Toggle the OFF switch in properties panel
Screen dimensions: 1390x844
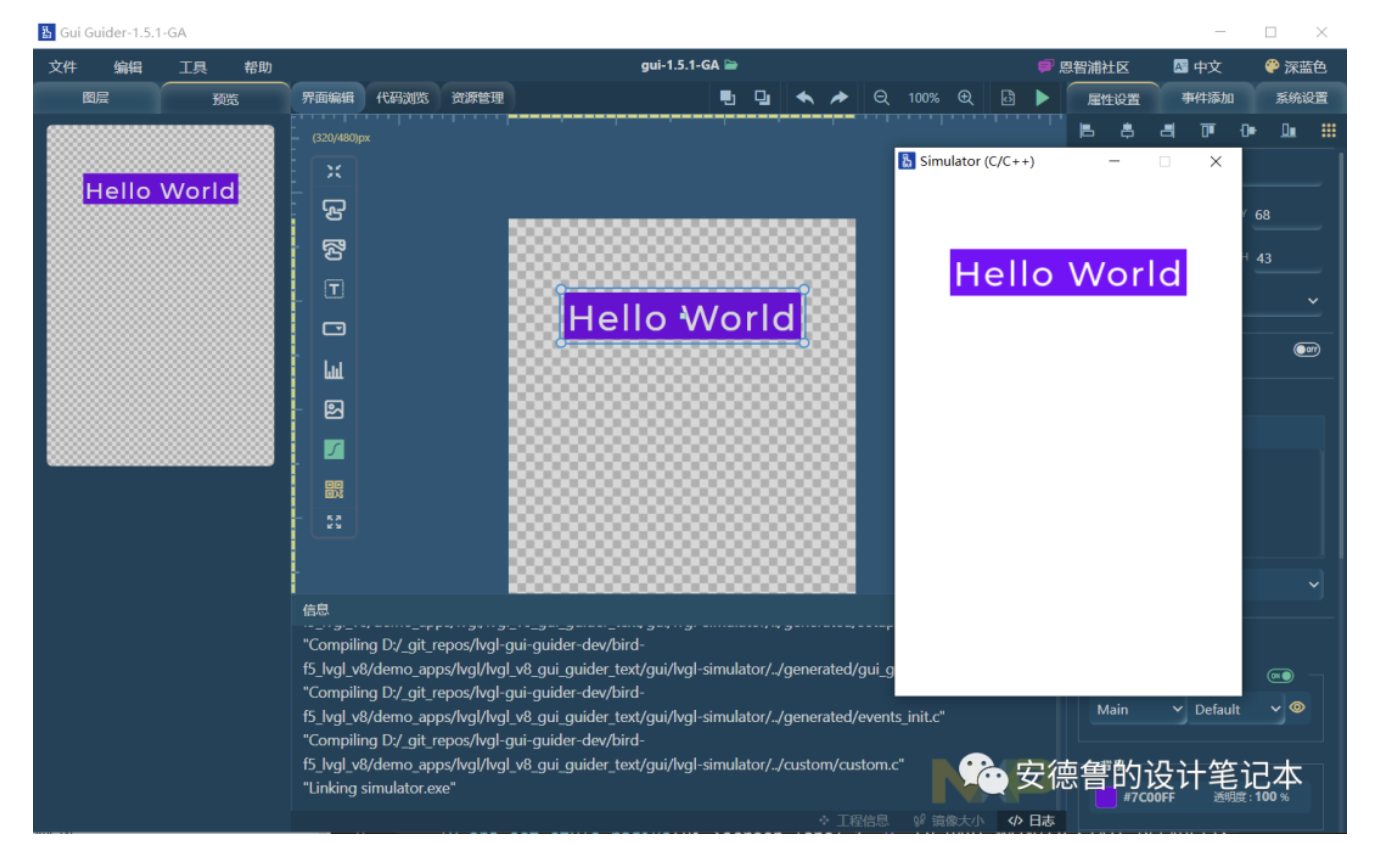(x=1306, y=349)
